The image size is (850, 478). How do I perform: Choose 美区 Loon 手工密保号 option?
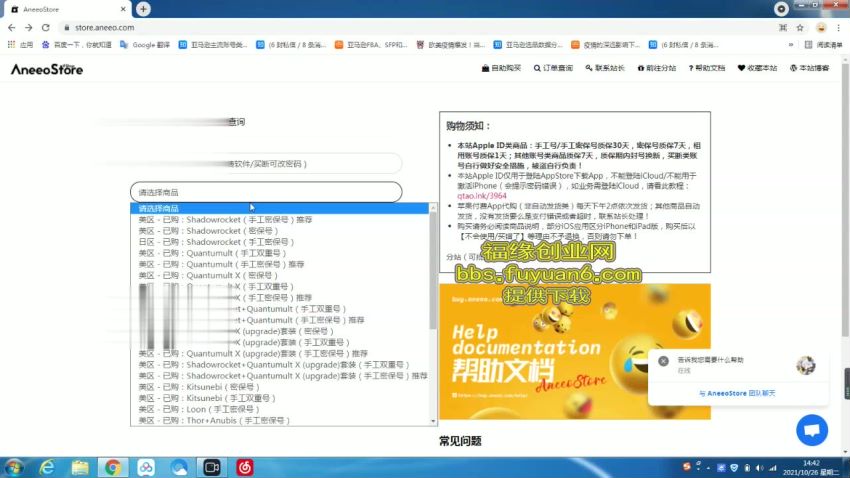[280, 409]
